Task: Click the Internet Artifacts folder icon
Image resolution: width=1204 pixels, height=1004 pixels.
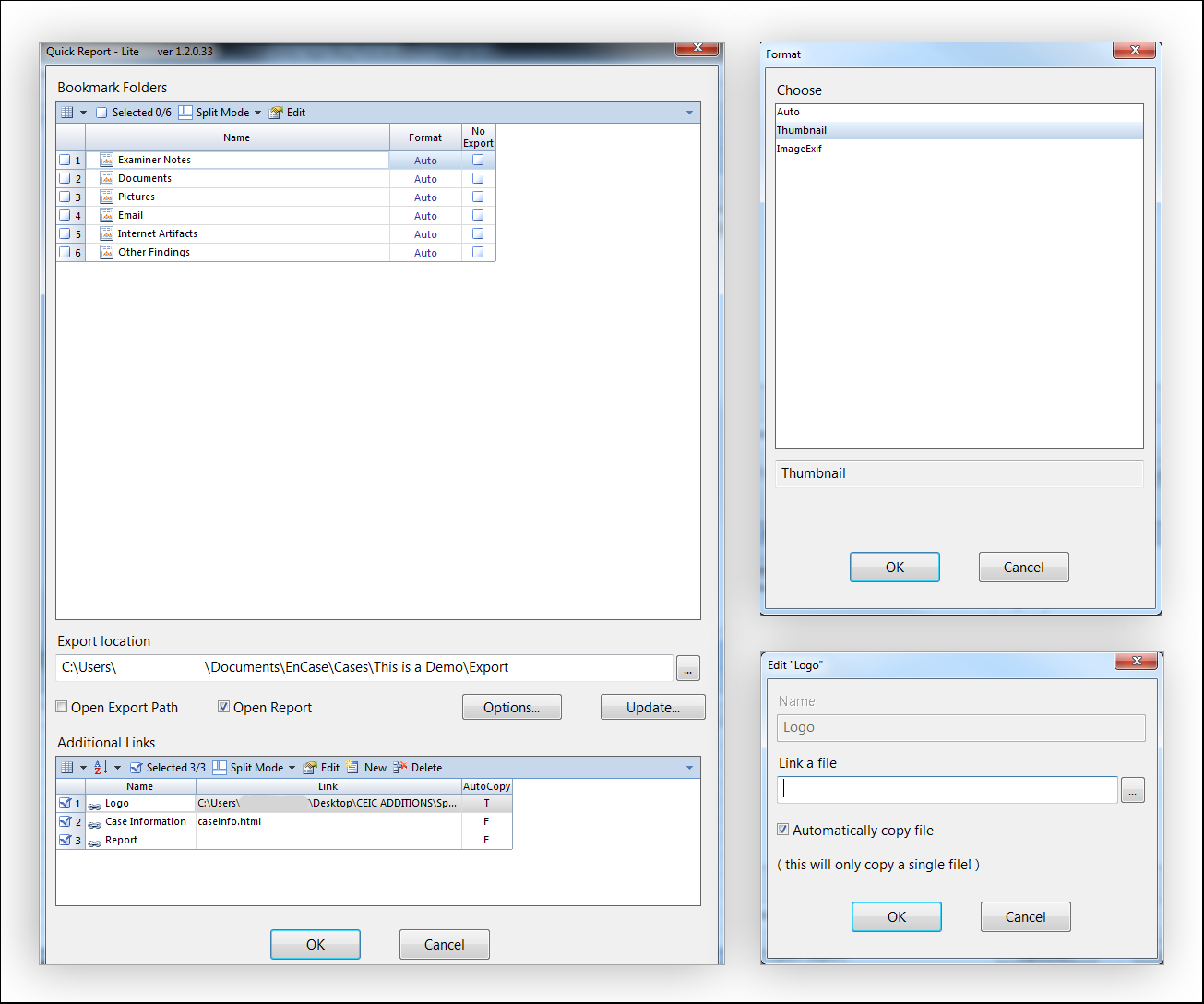Action: click(x=106, y=233)
